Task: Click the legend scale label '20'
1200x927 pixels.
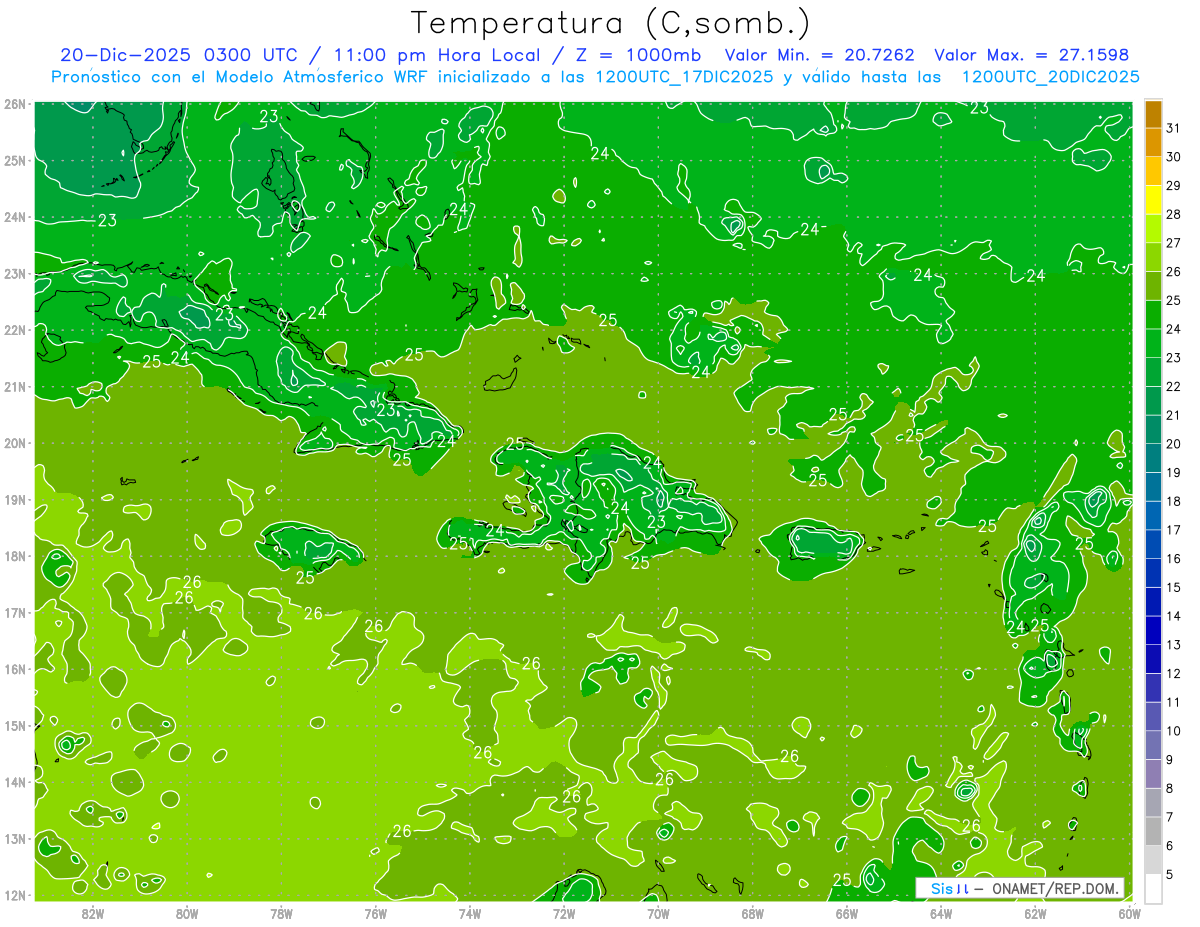Action: [1173, 443]
